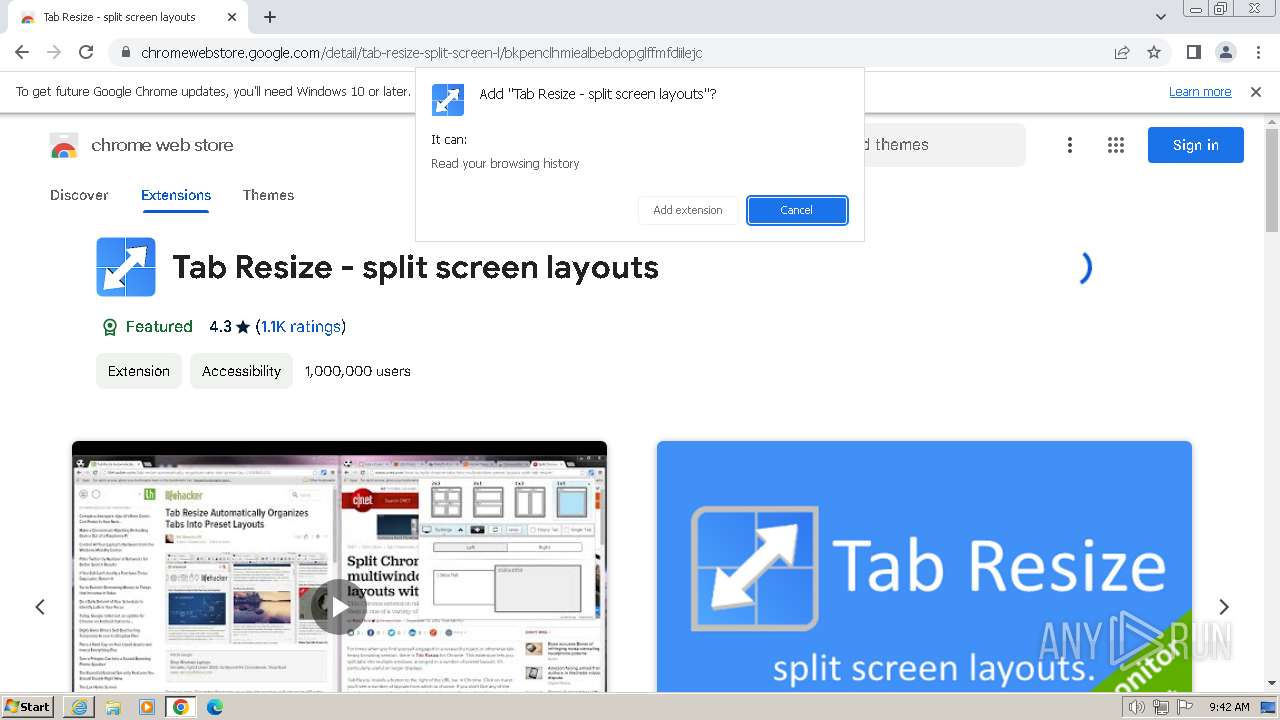Click the Extension category chip

(x=139, y=371)
